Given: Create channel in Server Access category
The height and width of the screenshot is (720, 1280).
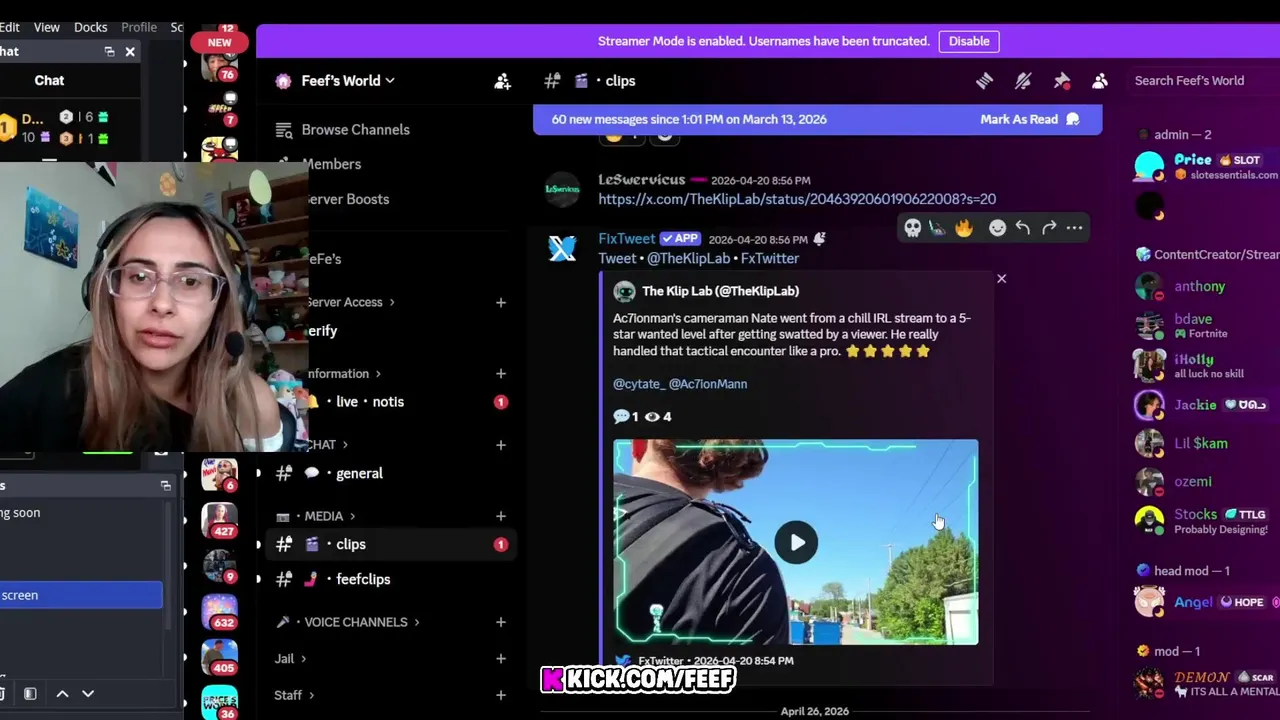Looking at the screenshot, I should tap(500, 302).
